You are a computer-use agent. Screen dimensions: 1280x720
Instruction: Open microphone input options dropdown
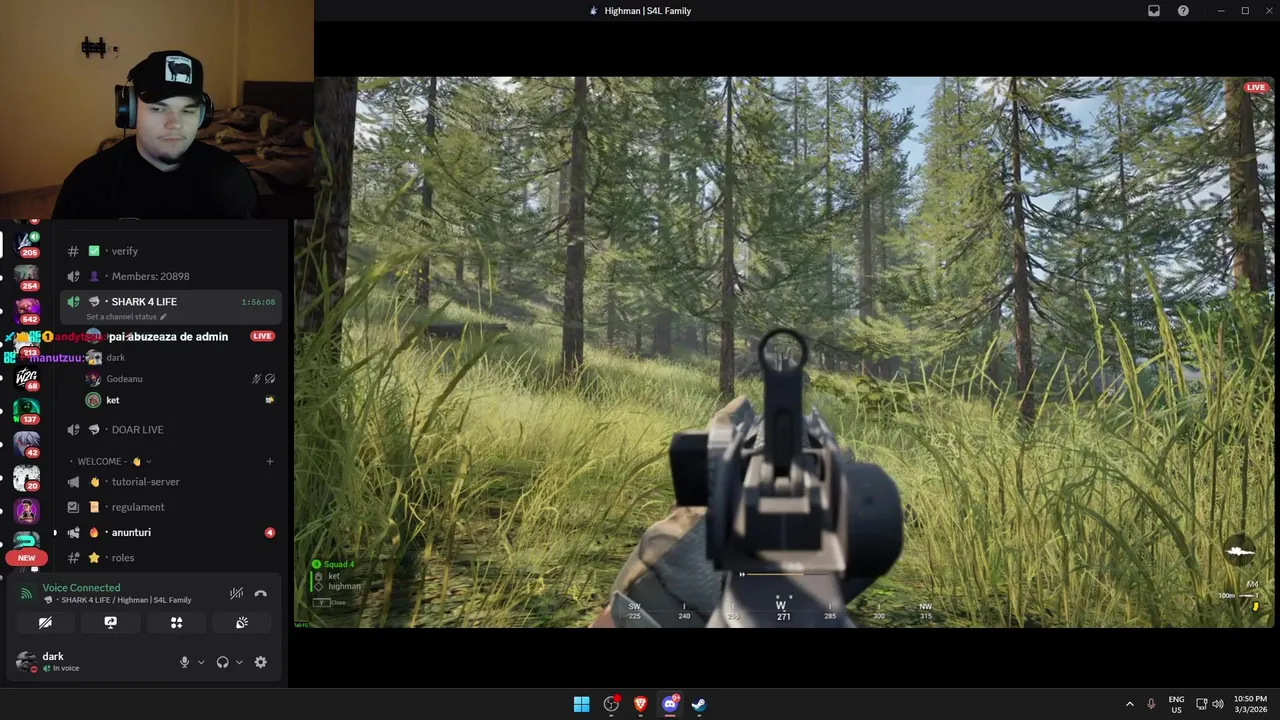[201, 662]
